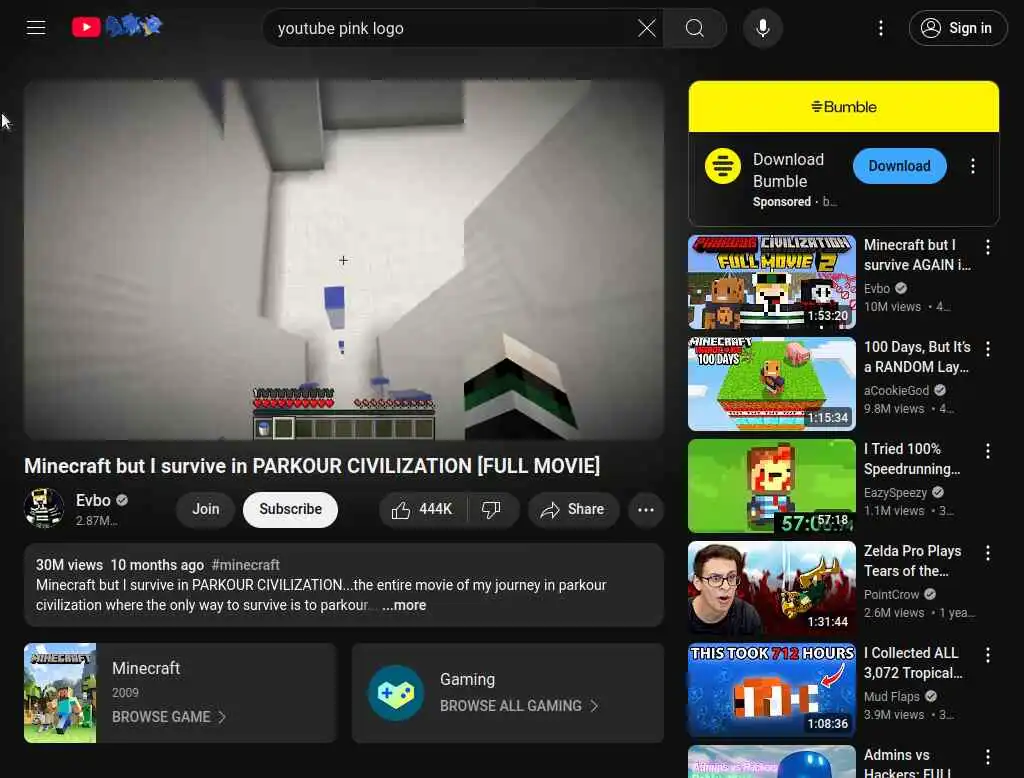Subscribe to Evbo
1024x778 pixels.
[x=290, y=509]
